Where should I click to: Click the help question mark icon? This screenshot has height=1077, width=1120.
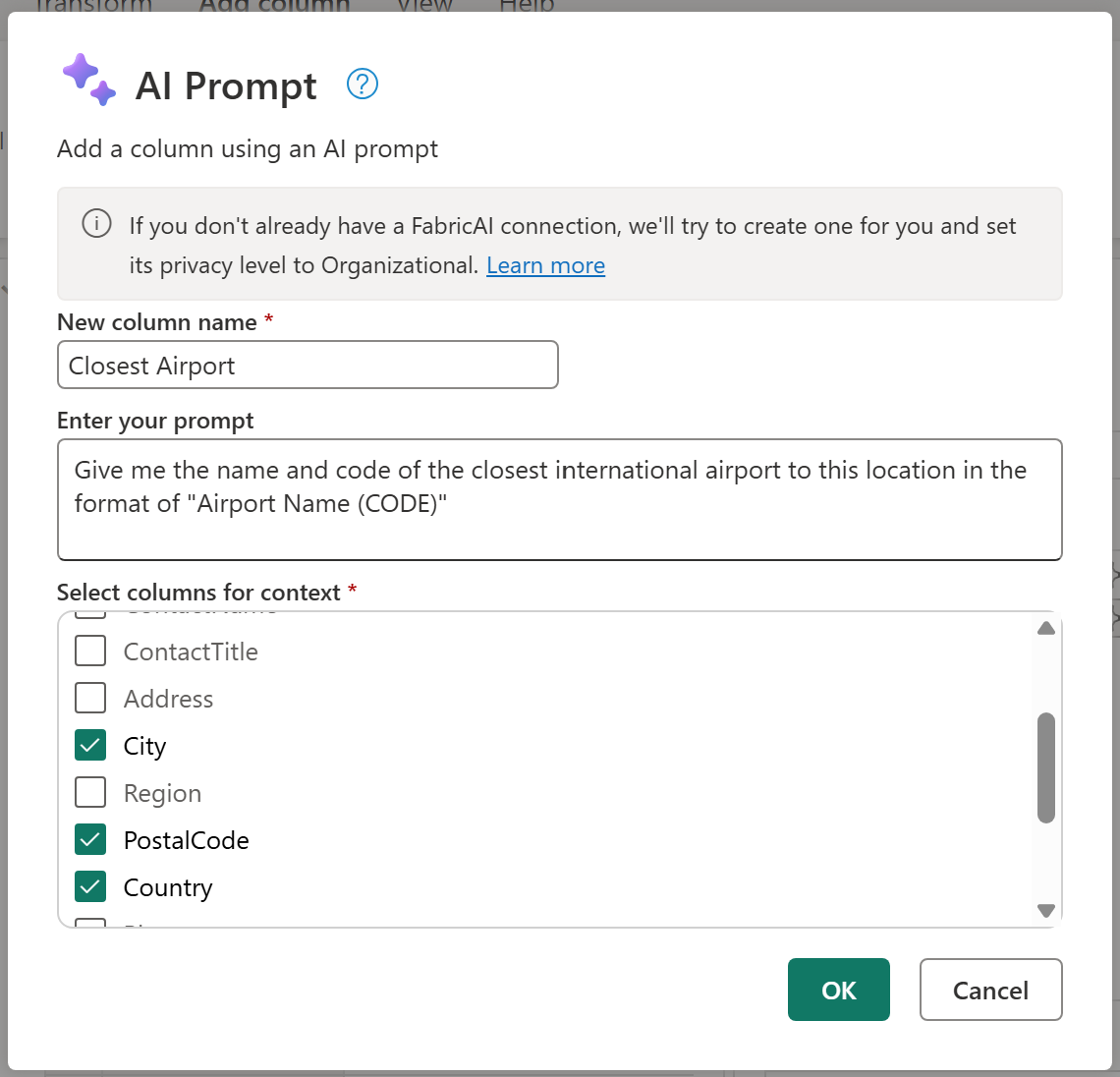pyautogui.click(x=363, y=85)
